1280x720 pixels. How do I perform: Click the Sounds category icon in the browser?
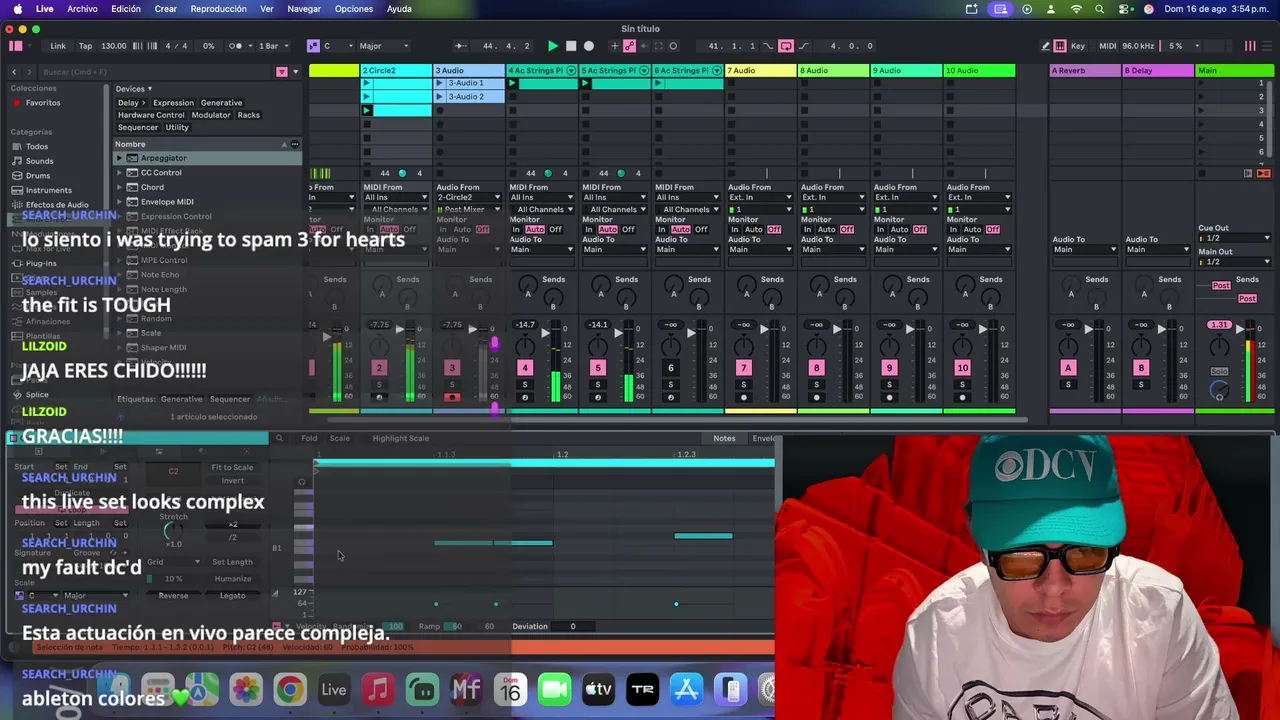[x=17, y=161]
